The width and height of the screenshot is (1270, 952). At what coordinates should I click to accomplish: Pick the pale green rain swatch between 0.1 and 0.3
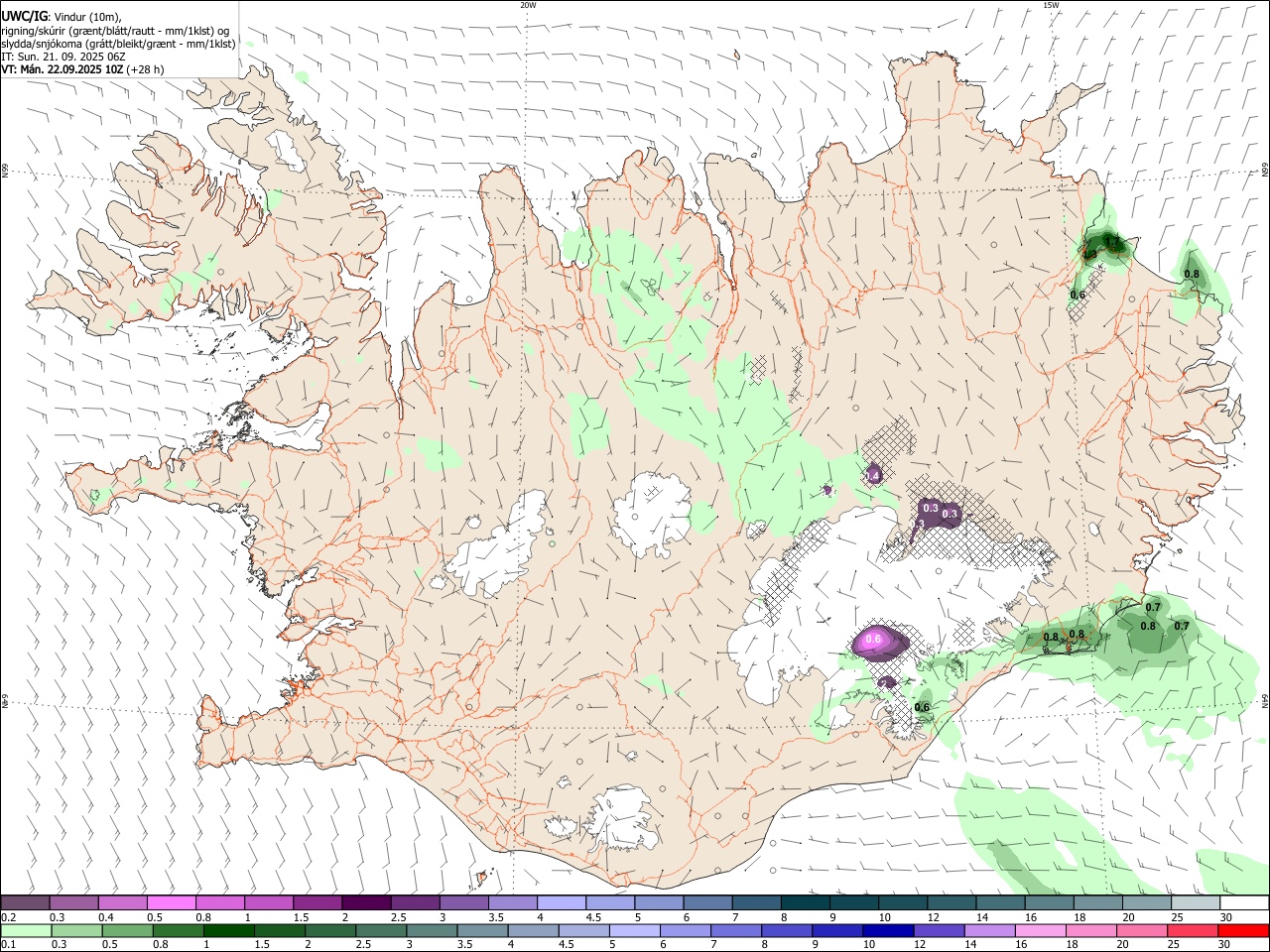pyautogui.click(x=25, y=930)
